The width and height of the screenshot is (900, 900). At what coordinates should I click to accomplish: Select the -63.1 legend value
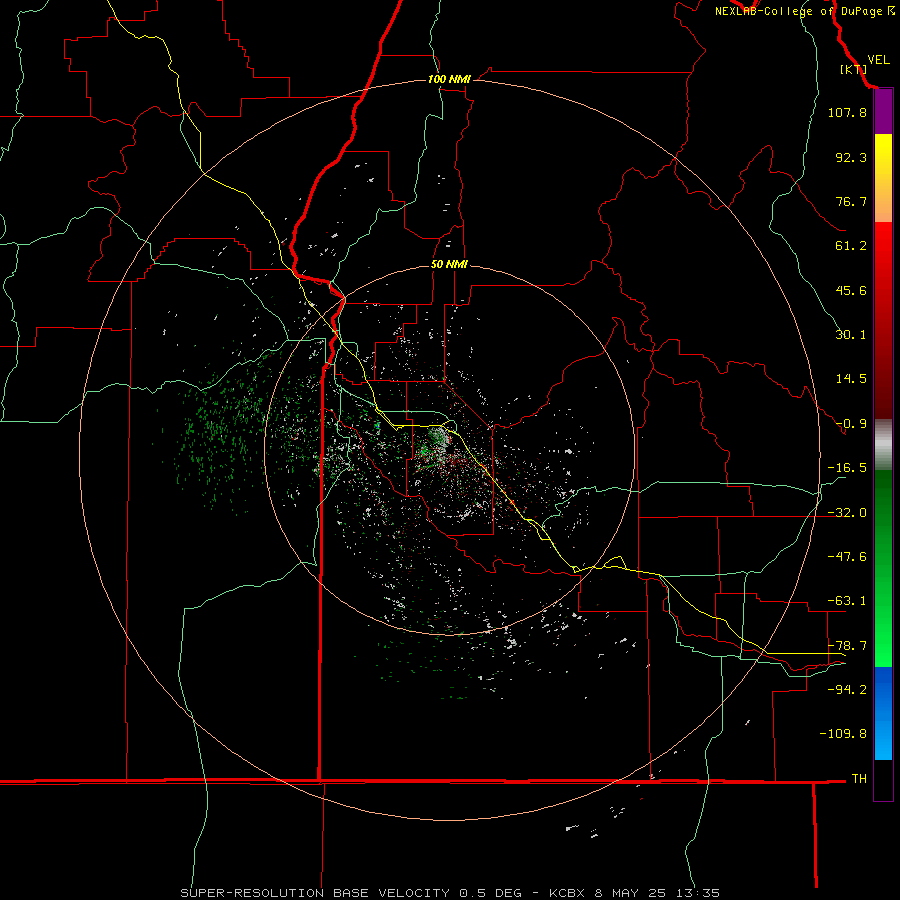pyautogui.click(x=847, y=601)
